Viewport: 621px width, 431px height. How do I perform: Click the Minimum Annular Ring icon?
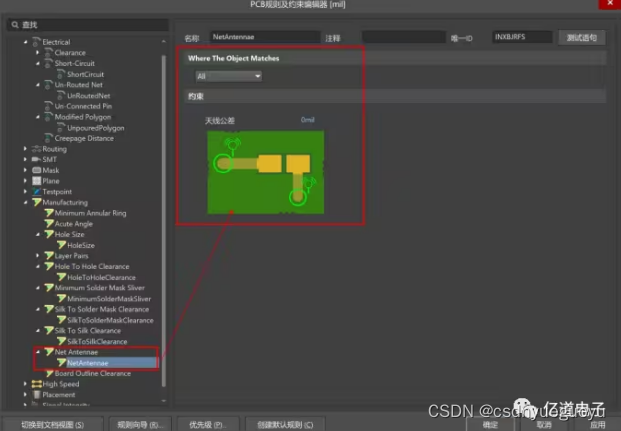(49, 213)
